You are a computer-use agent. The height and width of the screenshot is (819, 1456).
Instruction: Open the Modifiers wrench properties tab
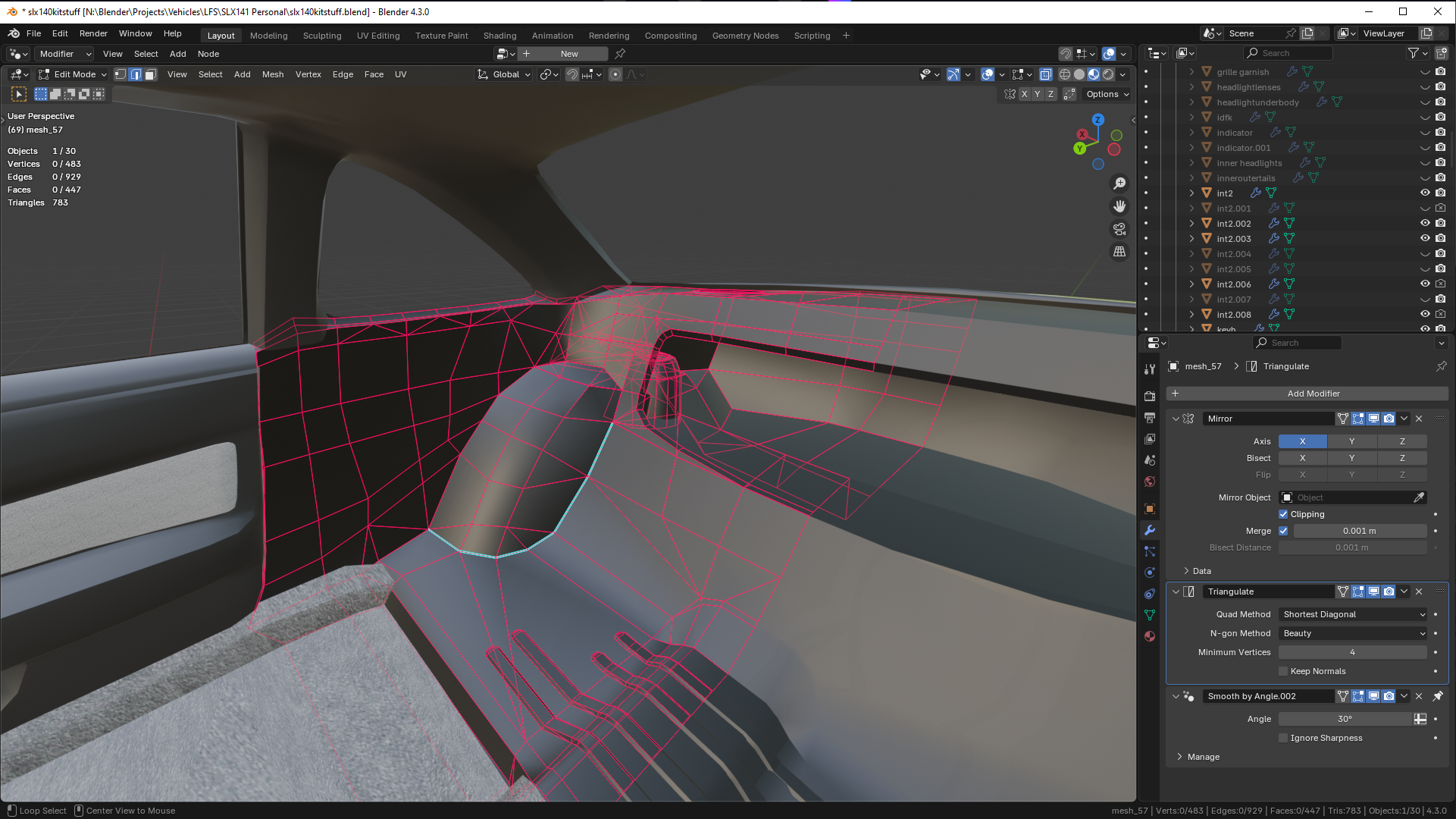(x=1150, y=530)
